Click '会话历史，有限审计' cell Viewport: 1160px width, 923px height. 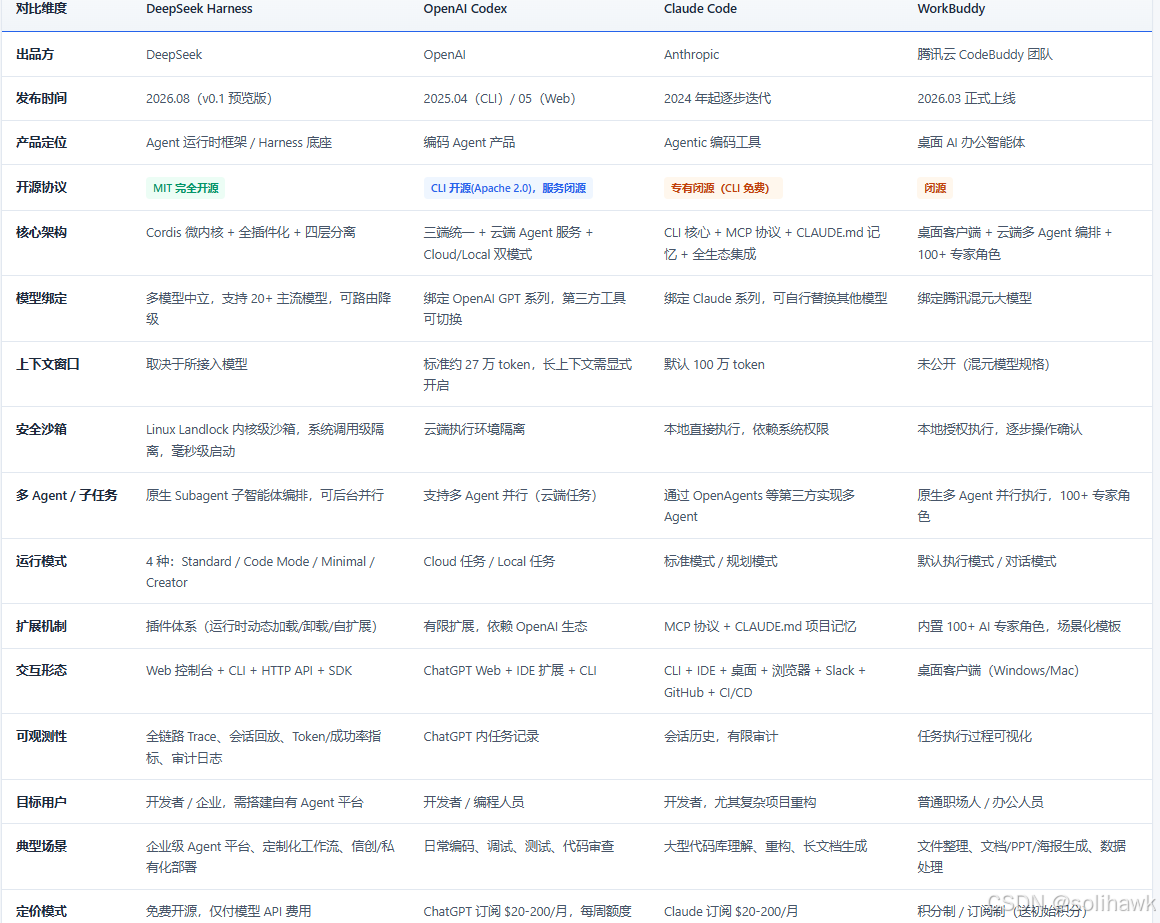721,736
